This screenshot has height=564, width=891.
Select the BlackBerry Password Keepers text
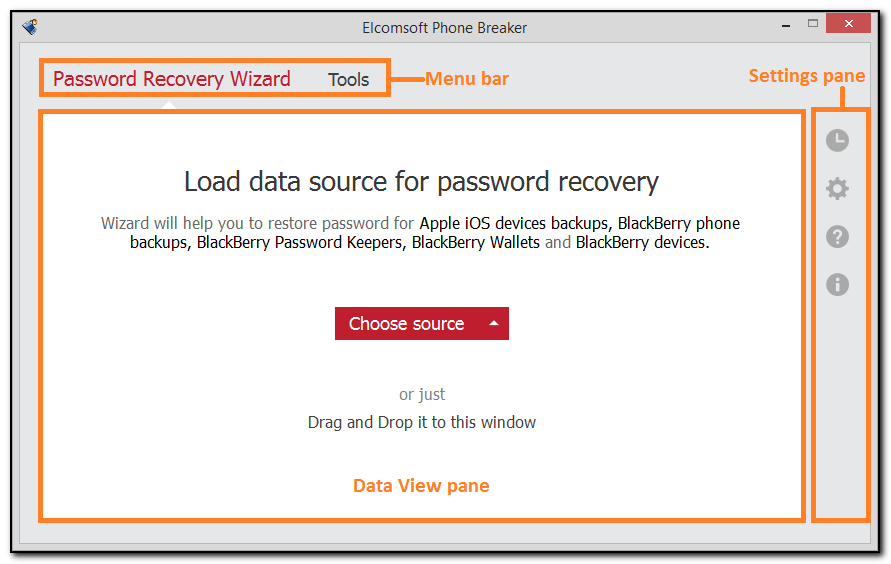(300, 242)
